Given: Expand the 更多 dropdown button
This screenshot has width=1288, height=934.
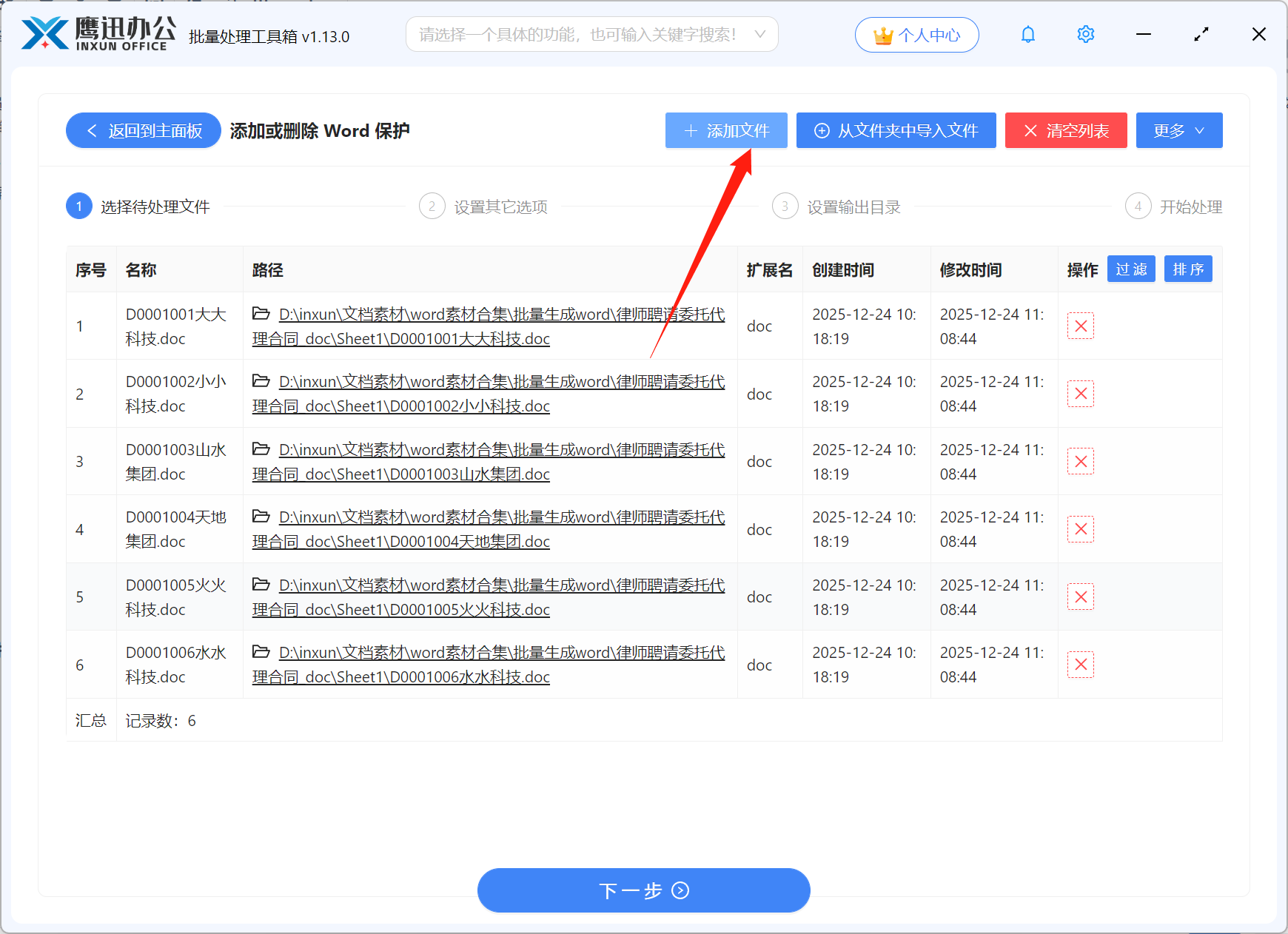Looking at the screenshot, I should pyautogui.click(x=1179, y=131).
